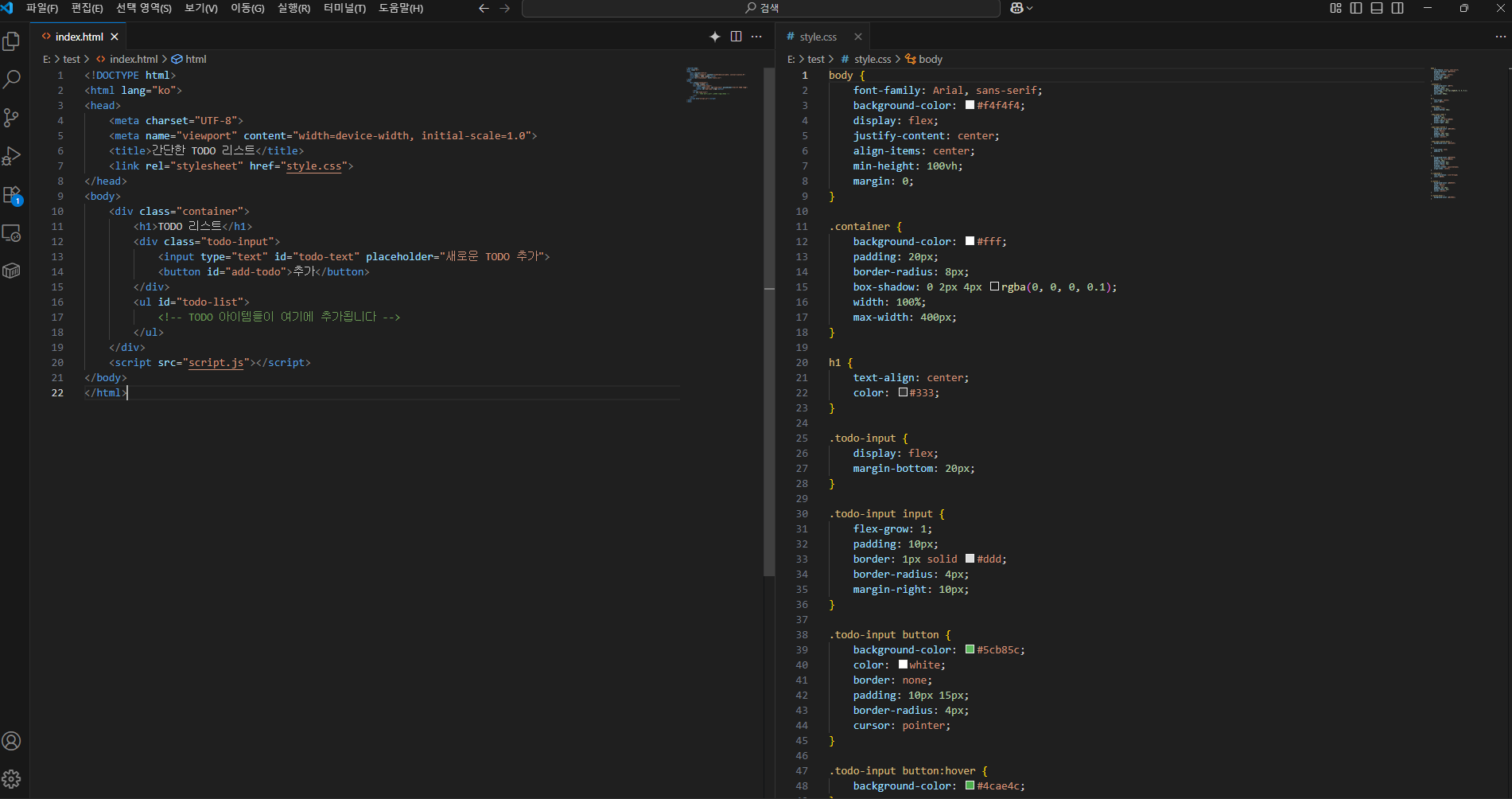Screen dimensions: 1512x799
Task: Open color picker for #4cae4c swatch
Action: click(x=970, y=785)
